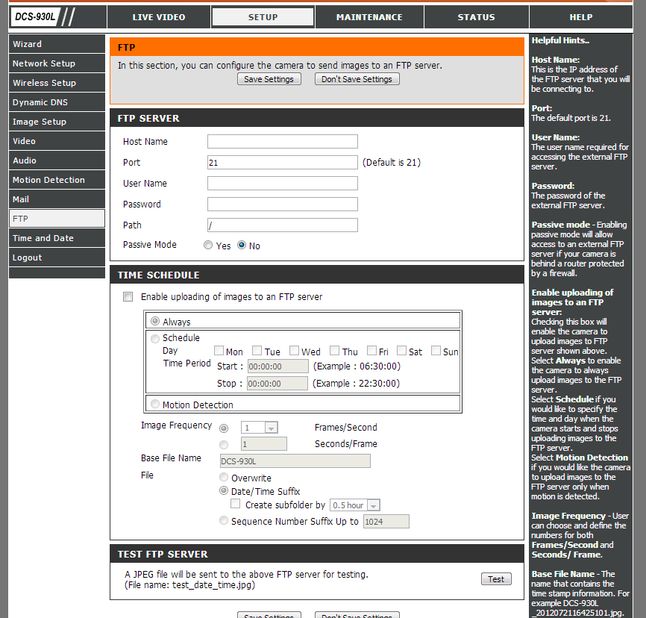Screen dimensions: 646x618
Task: Open the Frames/Second dropdown
Action: 260,428
